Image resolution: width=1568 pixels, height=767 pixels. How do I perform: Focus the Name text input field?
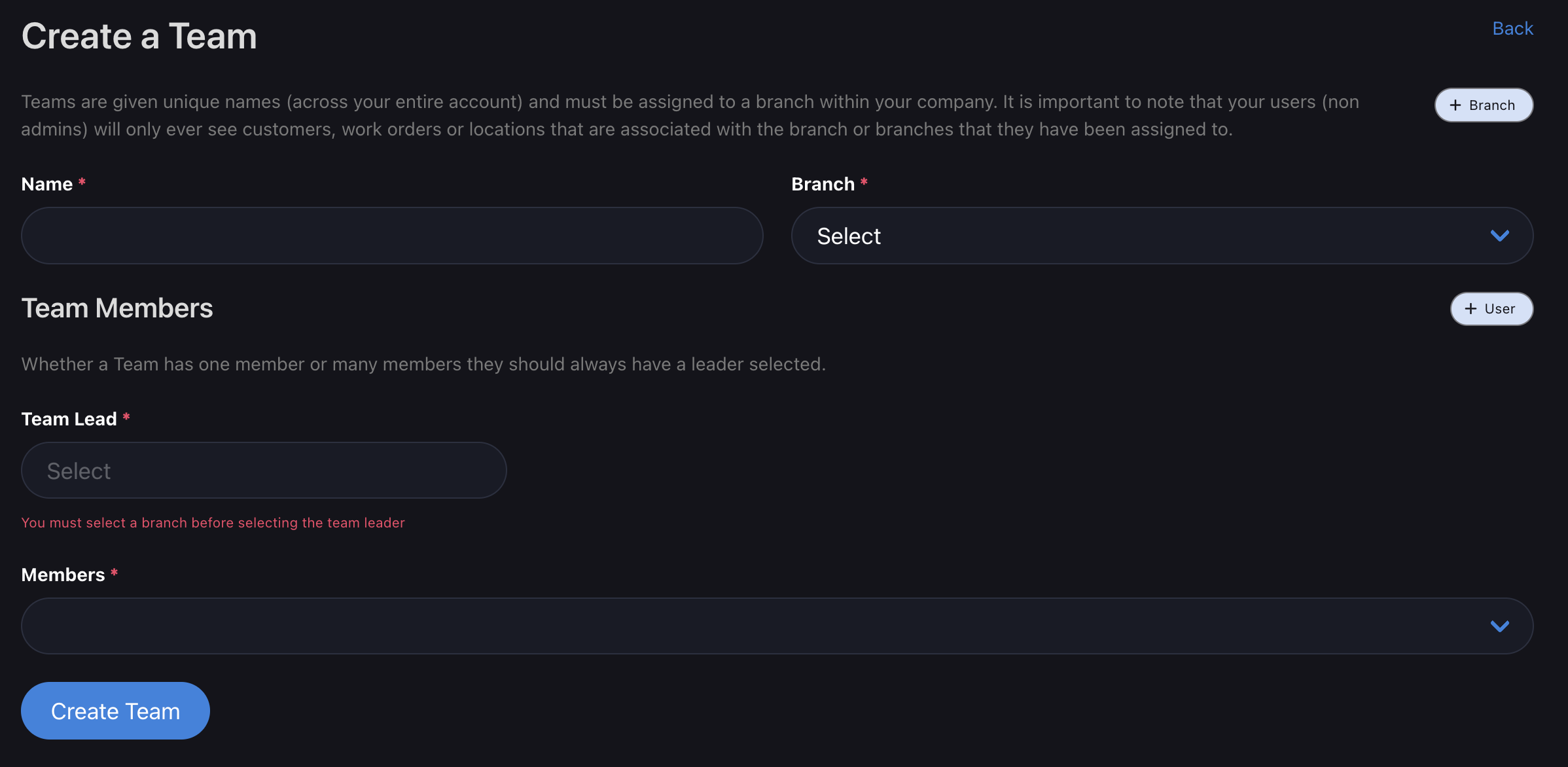click(392, 236)
